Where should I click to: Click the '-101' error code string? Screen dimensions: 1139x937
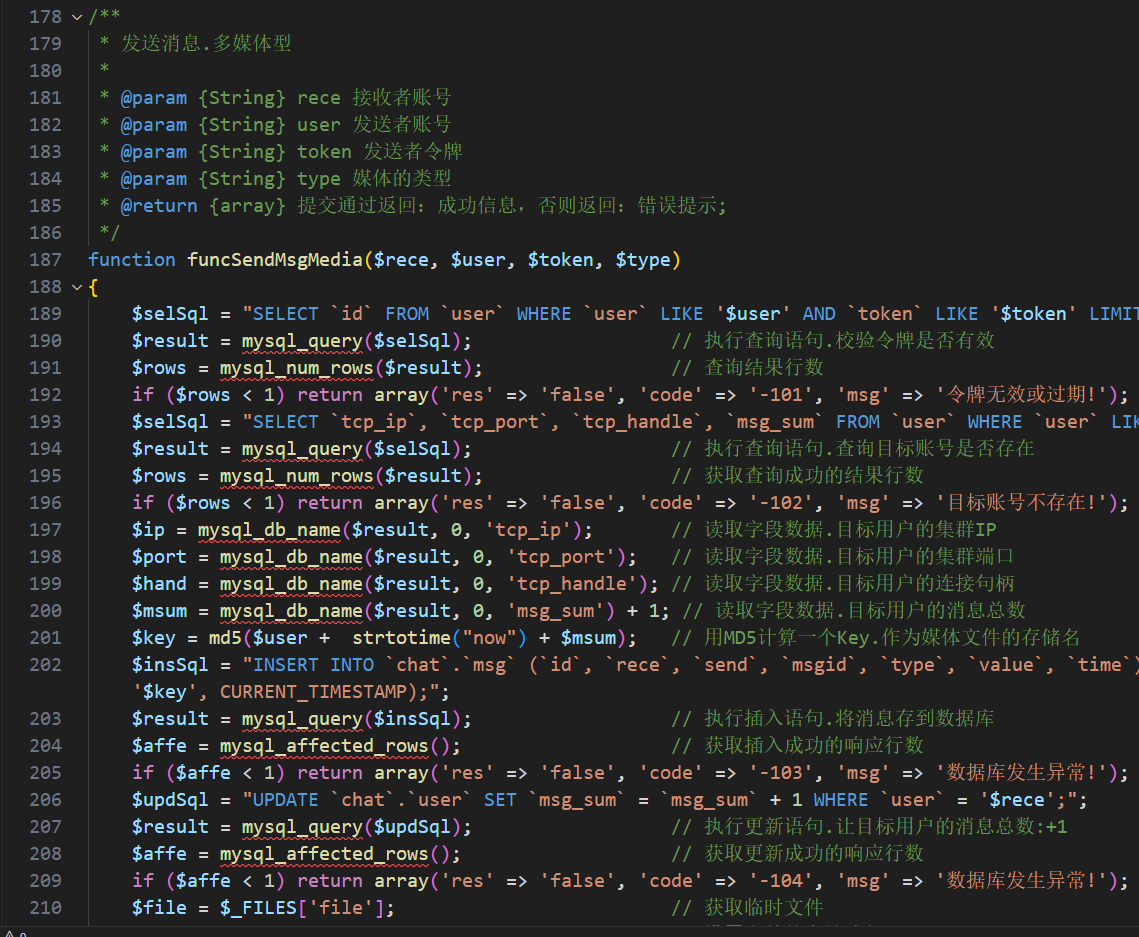coord(781,394)
